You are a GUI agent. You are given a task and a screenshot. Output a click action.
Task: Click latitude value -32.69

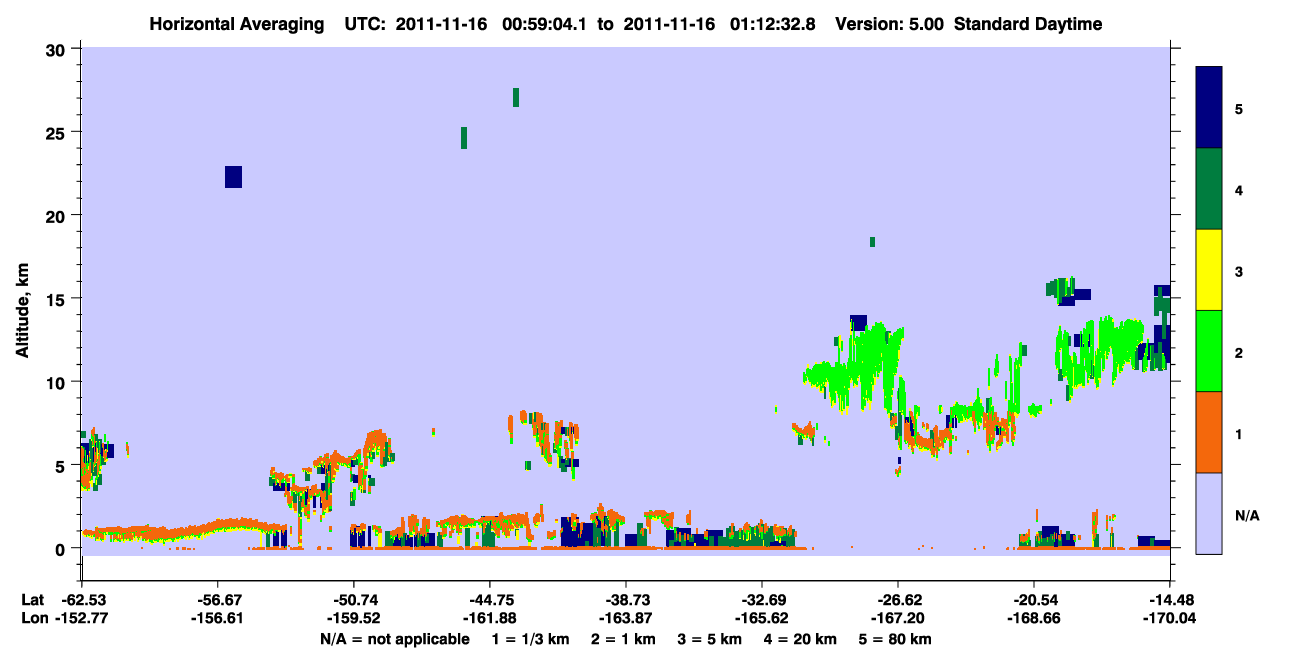[762, 600]
